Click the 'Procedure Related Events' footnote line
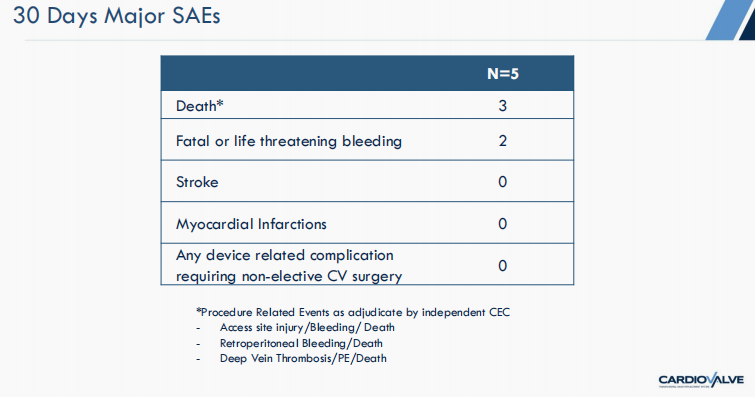The width and height of the screenshot is (755, 397). point(353,312)
